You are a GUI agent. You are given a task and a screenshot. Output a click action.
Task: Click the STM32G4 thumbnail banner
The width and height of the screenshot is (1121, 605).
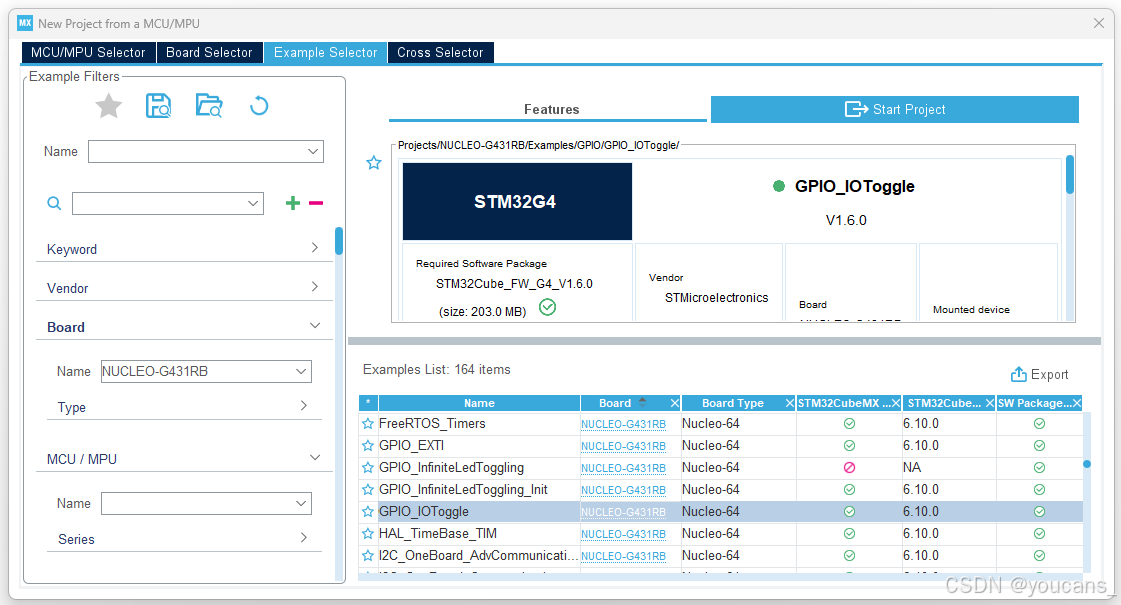(x=517, y=202)
